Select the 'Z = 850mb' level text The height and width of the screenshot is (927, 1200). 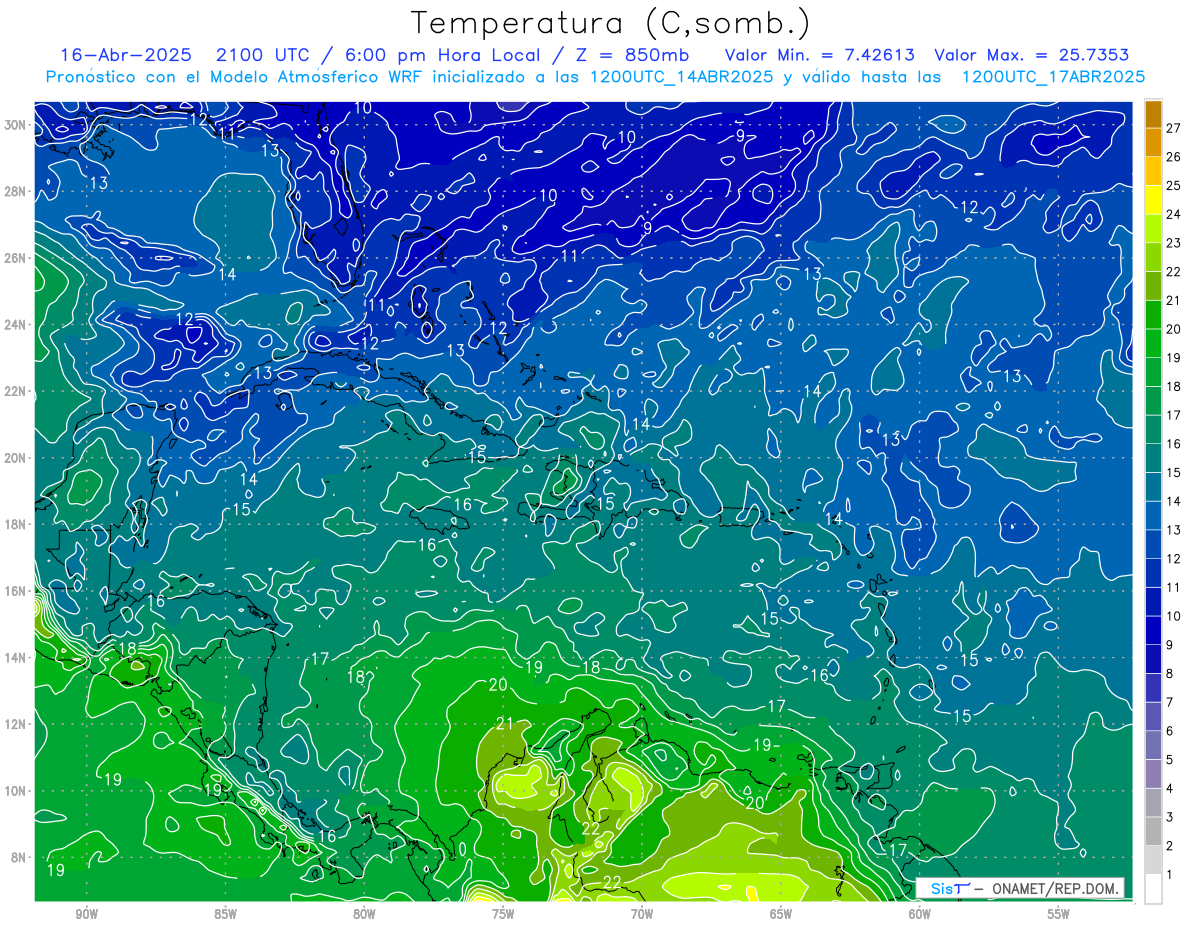630,55
